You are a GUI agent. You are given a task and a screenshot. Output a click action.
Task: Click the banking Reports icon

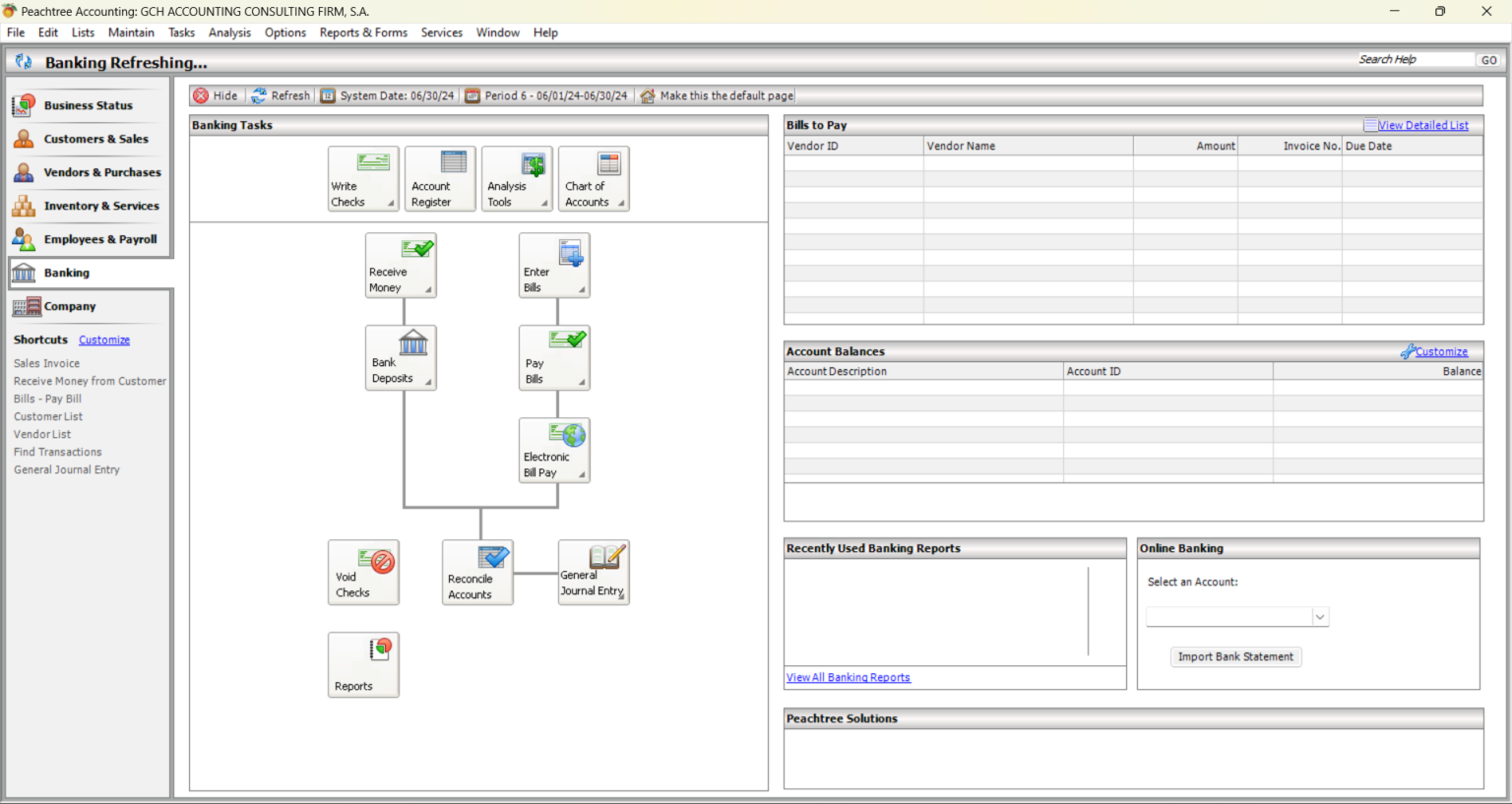click(x=363, y=664)
